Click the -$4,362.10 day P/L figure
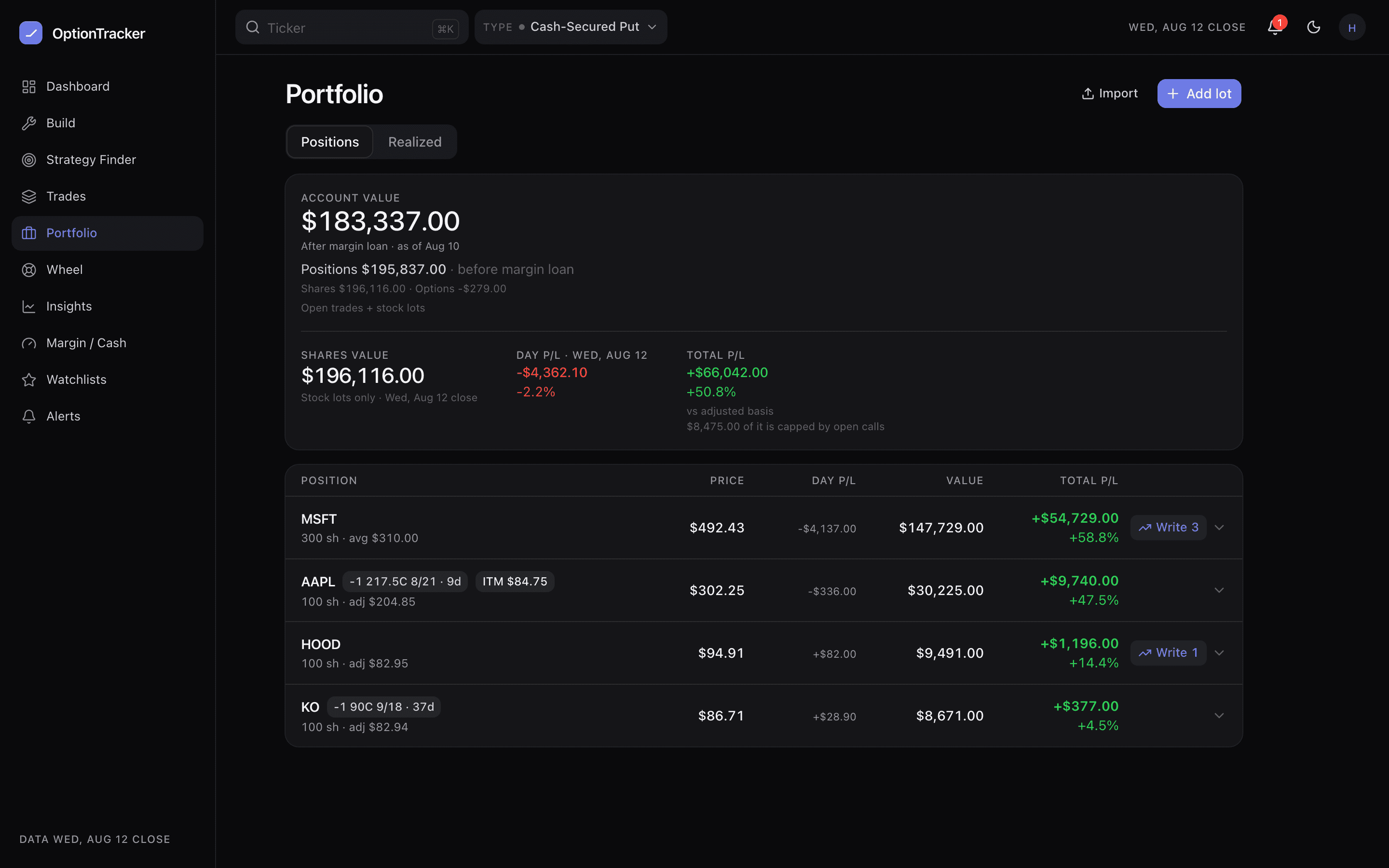Screen dimensions: 1389x868 (x=552, y=373)
